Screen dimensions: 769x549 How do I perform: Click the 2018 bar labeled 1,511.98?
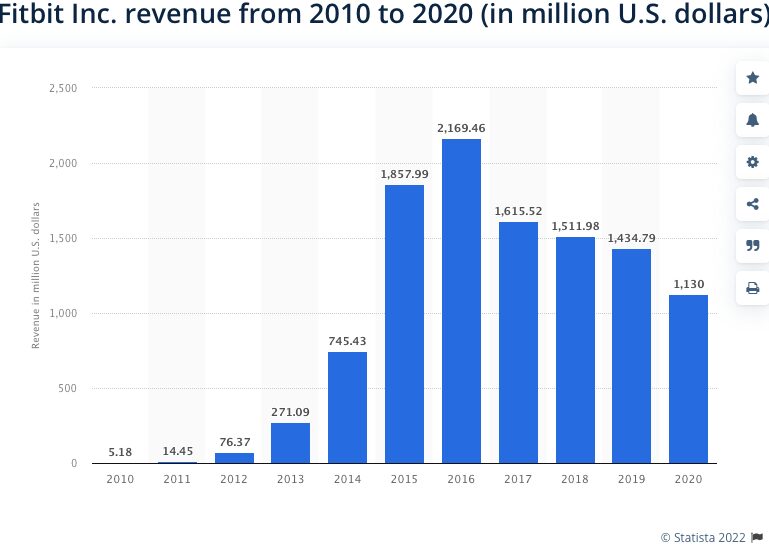tap(575, 350)
